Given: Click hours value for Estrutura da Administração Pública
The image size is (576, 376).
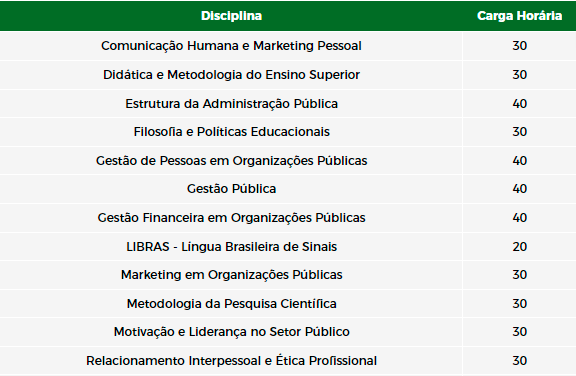Looking at the screenshot, I should pyautogui.click(x=519, y=104).
